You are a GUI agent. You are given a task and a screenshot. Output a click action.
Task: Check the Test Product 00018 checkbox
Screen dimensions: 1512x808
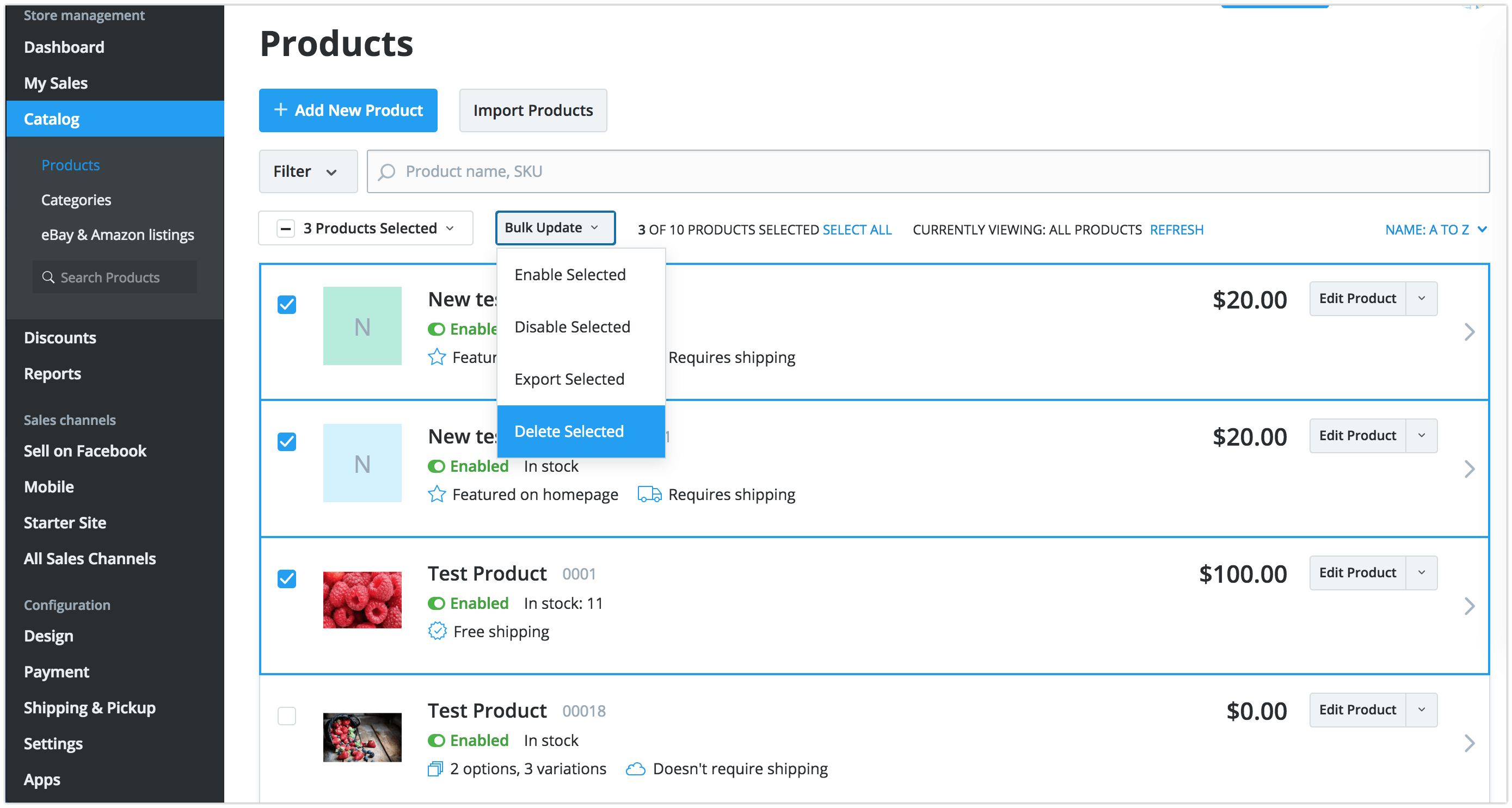[286, 716]
